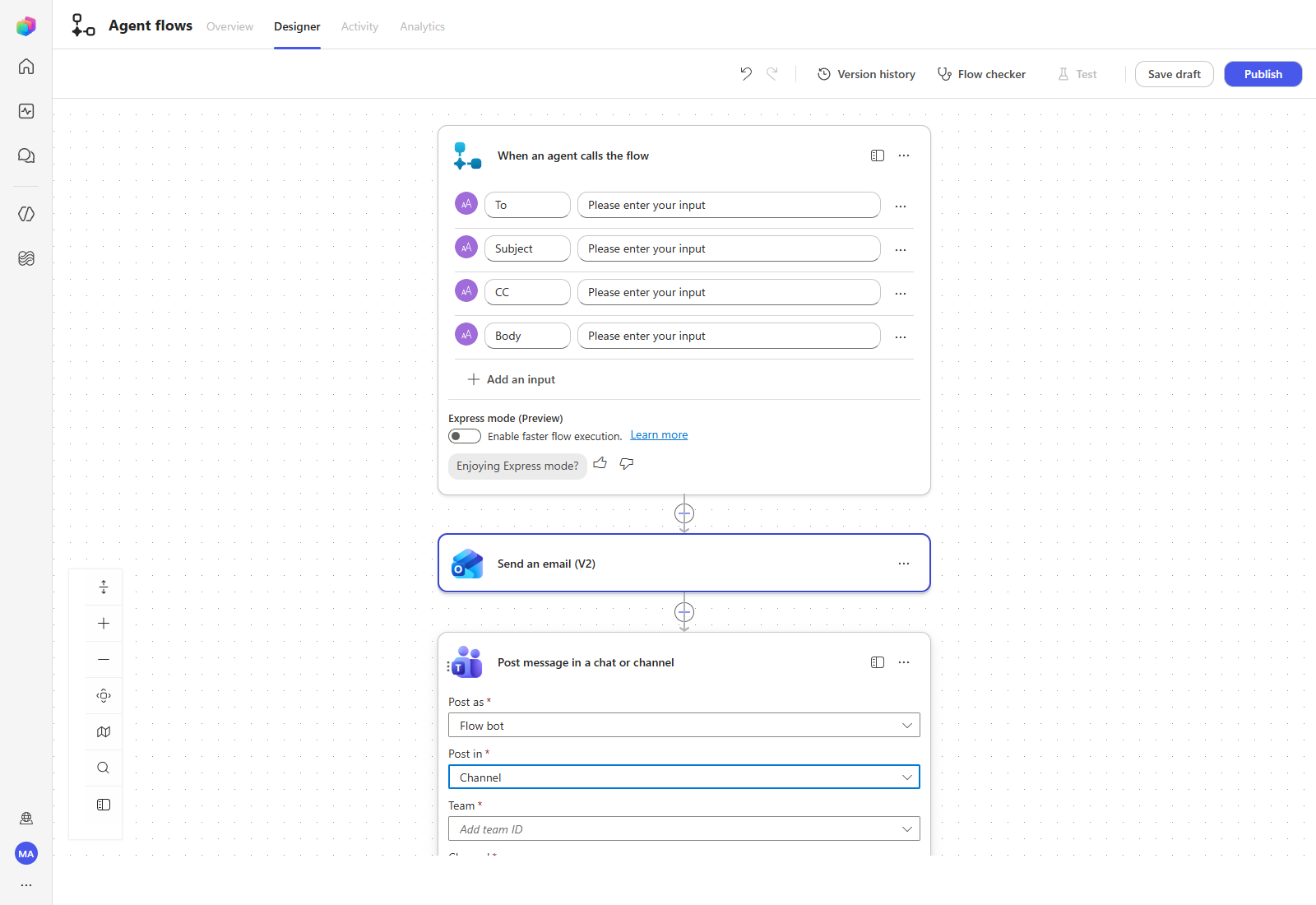Open more options for the Subject input
This screenshot has width=1316, height=905.
pos(901,249)
